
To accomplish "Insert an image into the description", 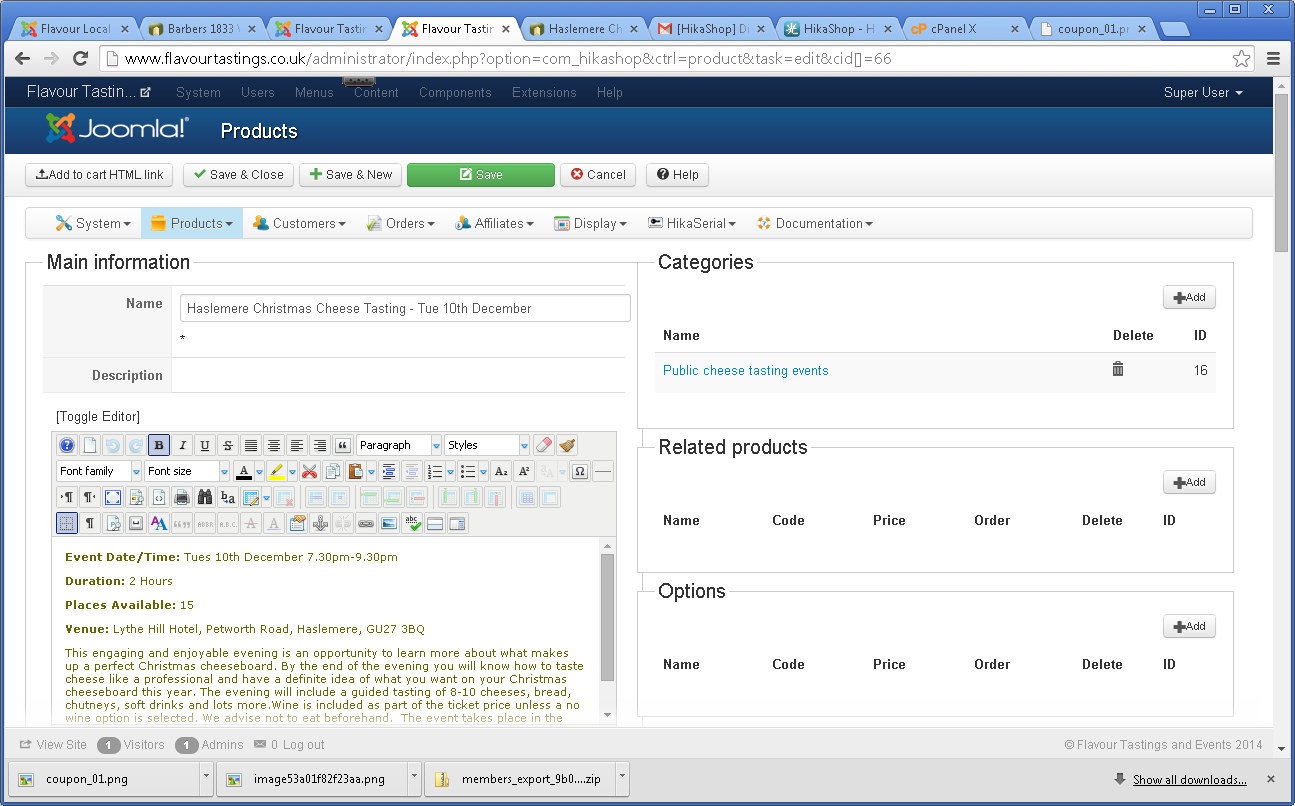I will 389,523.
